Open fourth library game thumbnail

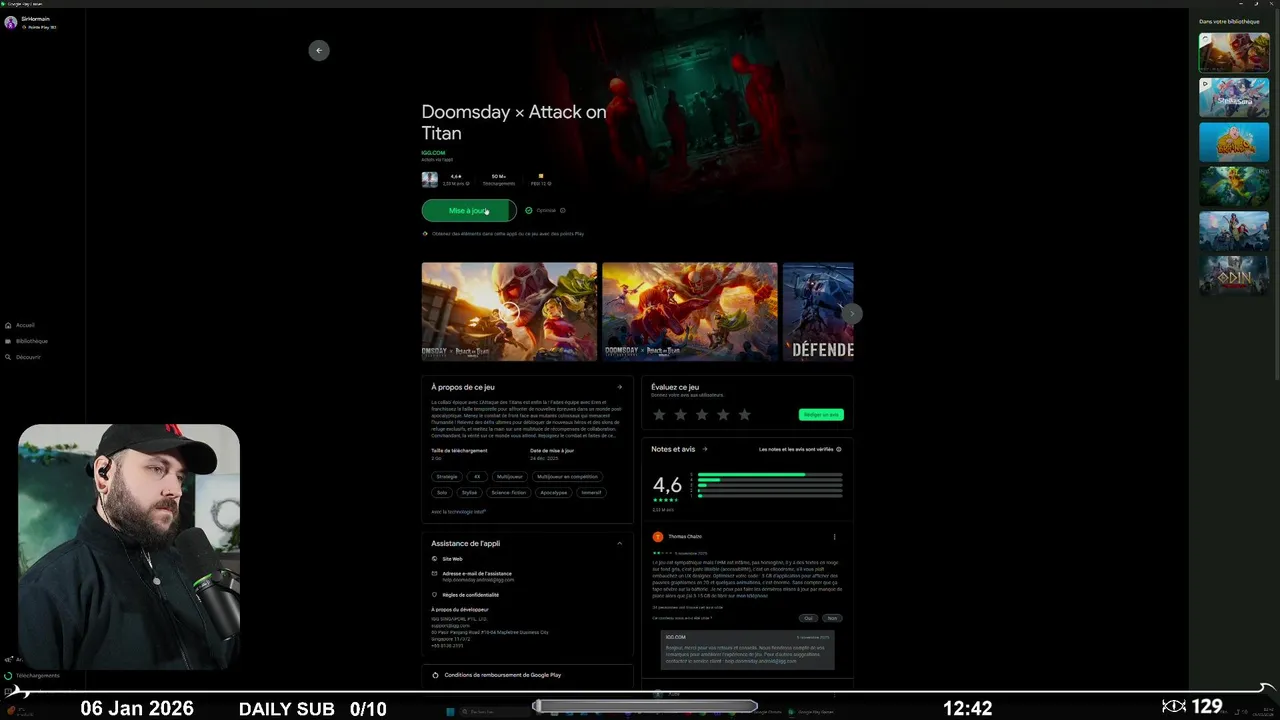pos(1234,186)
